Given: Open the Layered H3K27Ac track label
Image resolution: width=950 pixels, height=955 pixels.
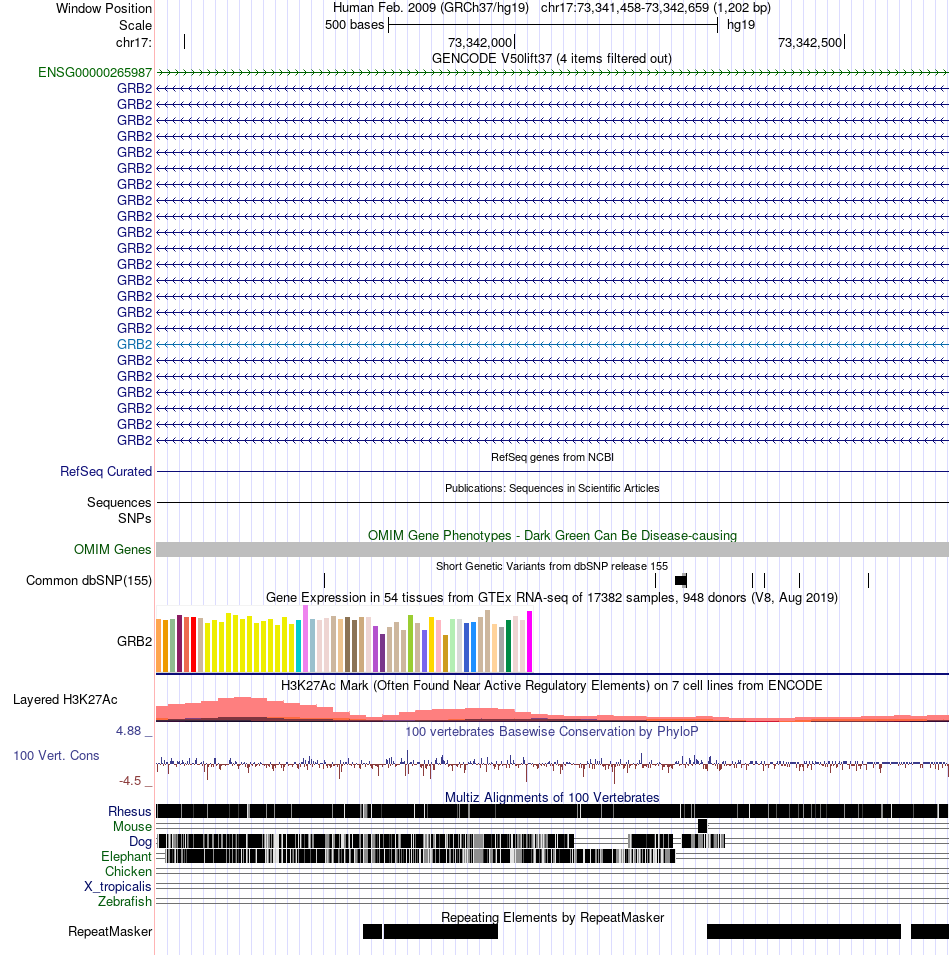Looking at the screenshot, I should coord(65,699).
